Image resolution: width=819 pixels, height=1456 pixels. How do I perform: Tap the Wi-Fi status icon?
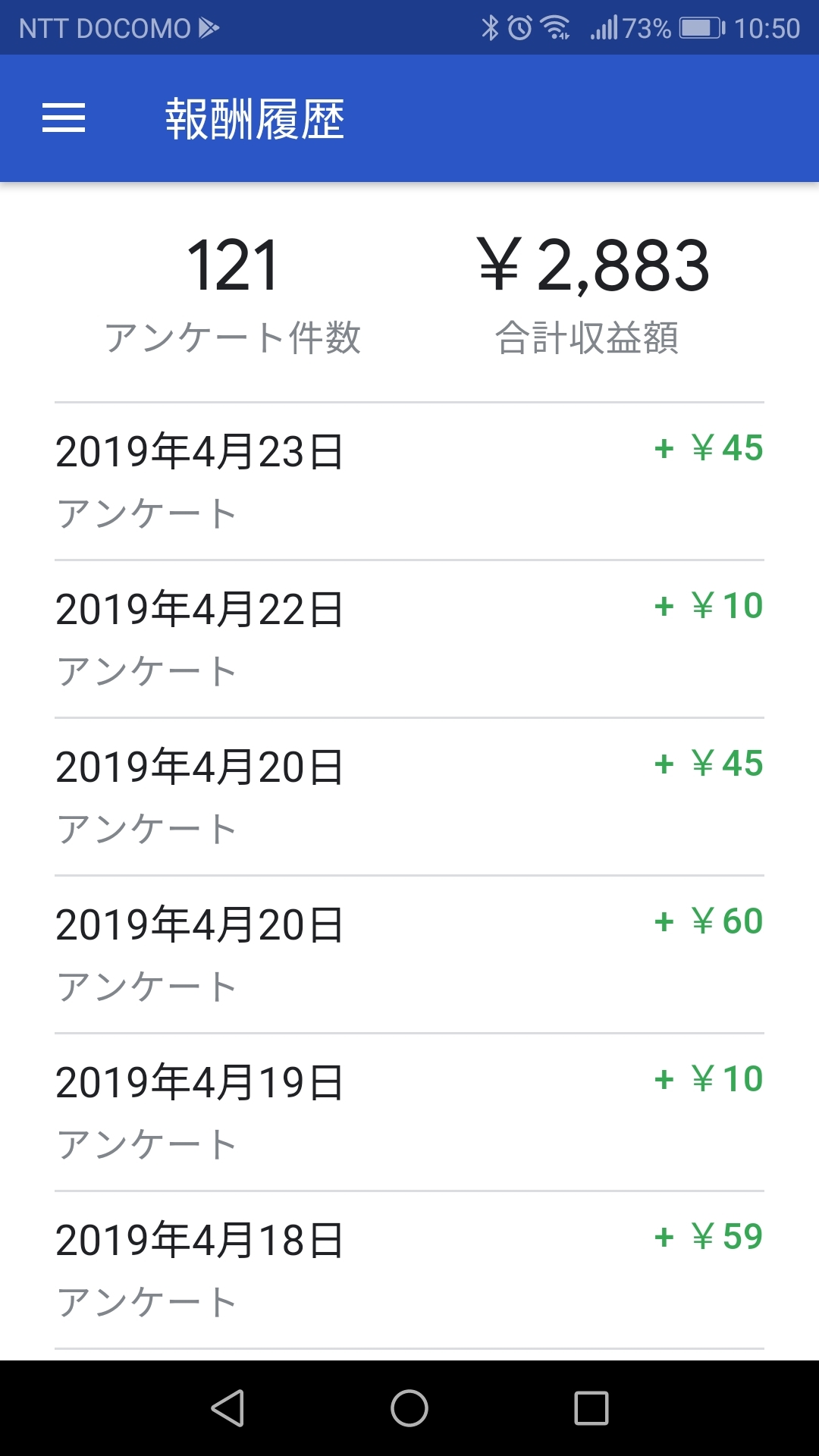pos(556,29)
